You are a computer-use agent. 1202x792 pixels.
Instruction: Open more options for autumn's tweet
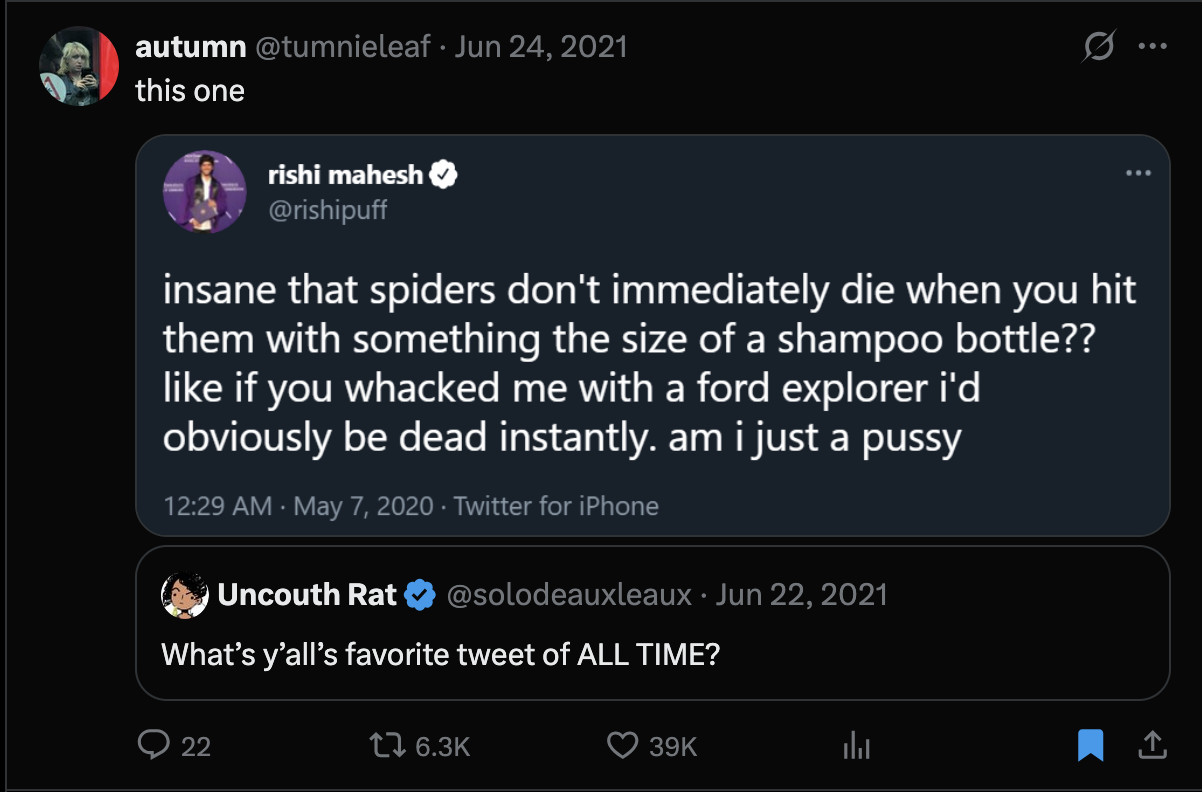click(x=1153, y=47)
